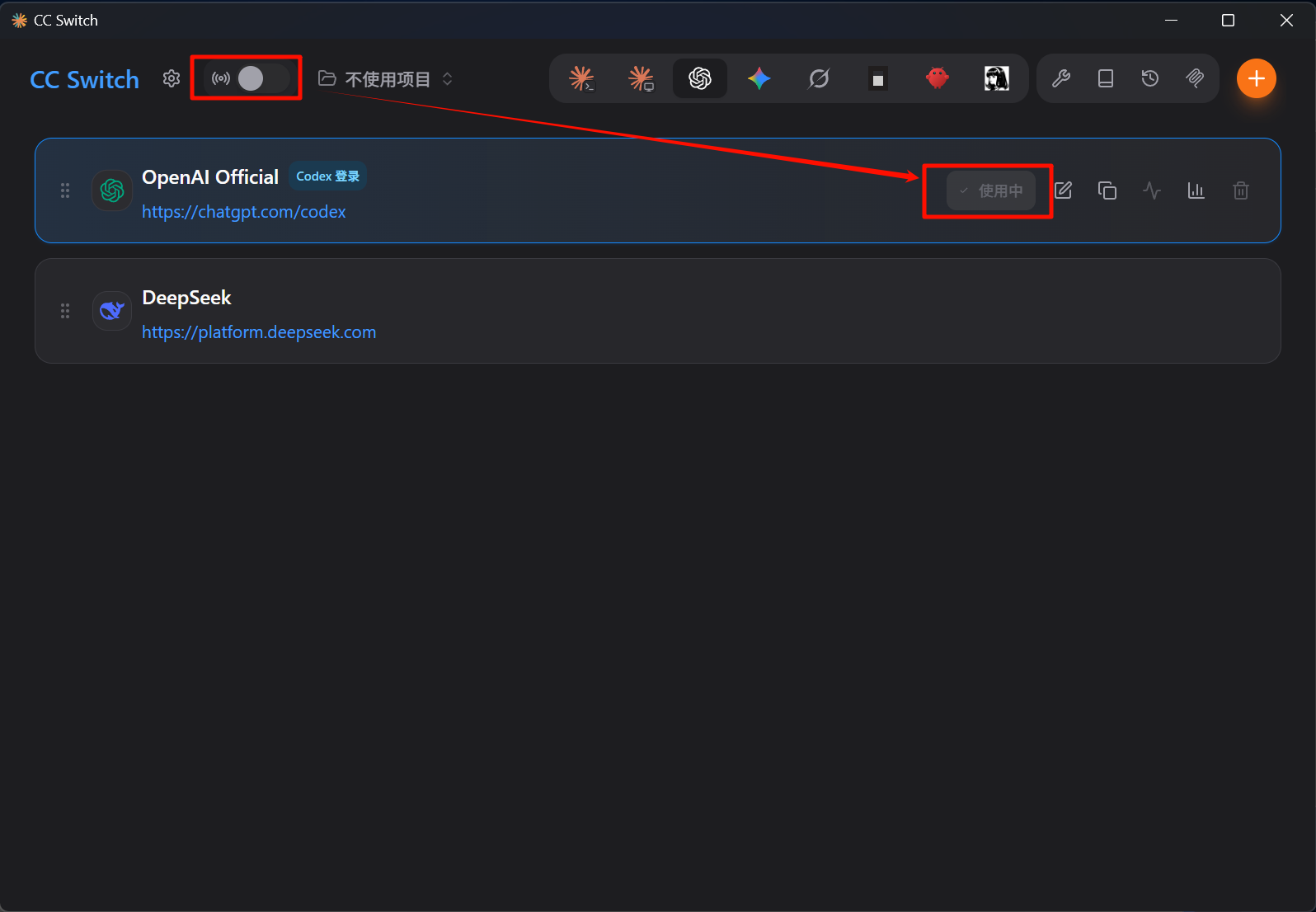Open the wrench tools panel
Image resolution: width=1316 pixels, height=912 pixels.
tap(1061, 78)
